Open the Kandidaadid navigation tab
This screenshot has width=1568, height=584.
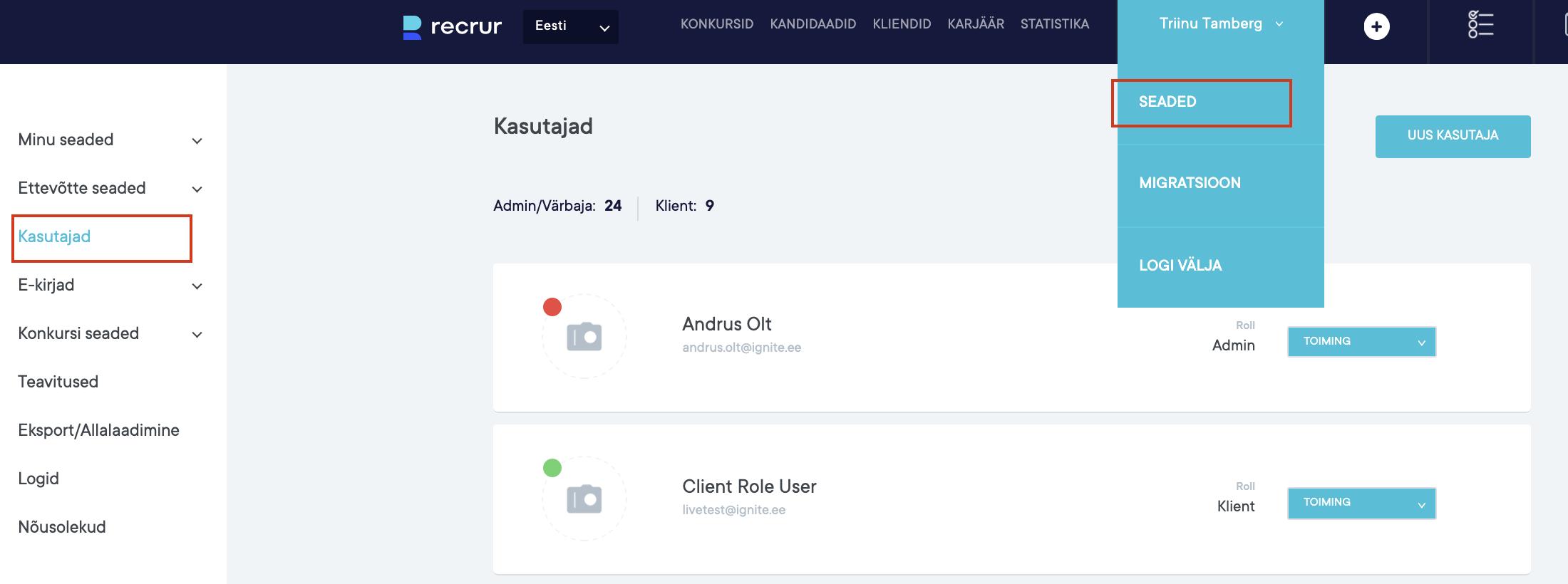pos(813,24)
